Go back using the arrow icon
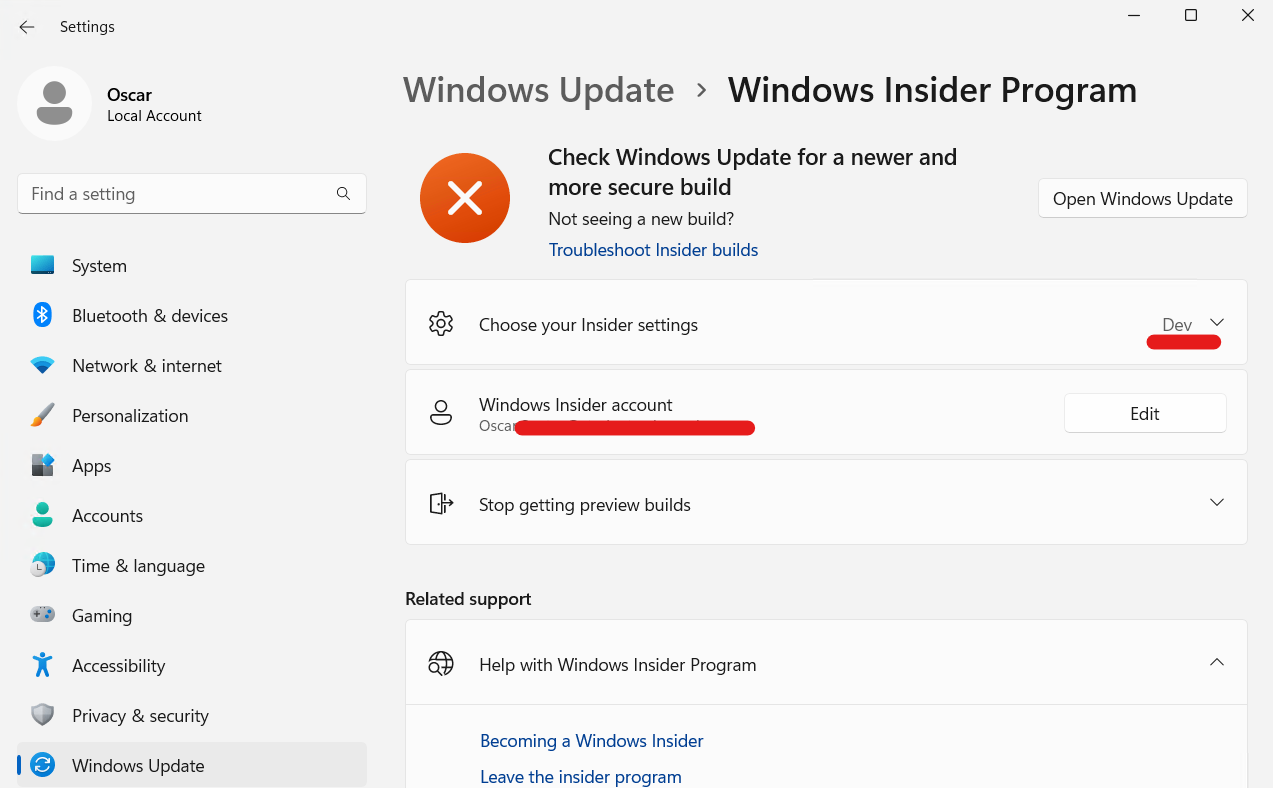This screenshot has width=1273, height=788. [26, 27]
